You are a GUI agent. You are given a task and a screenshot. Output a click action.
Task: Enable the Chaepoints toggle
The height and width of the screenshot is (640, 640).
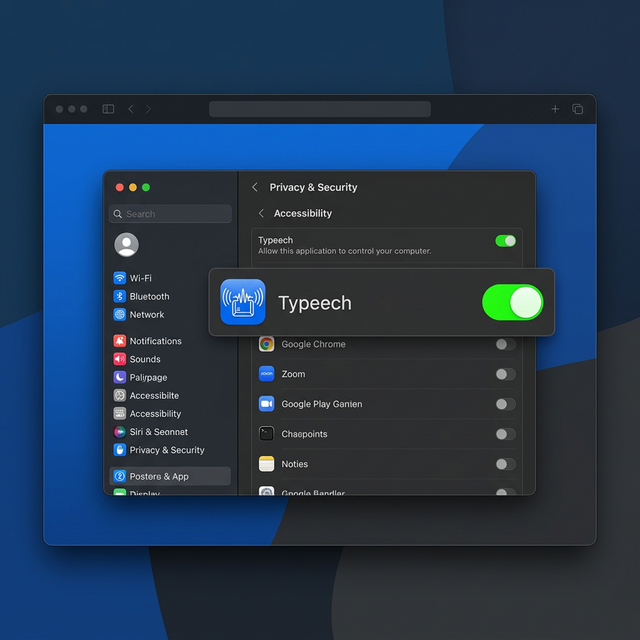coord(506,434)
